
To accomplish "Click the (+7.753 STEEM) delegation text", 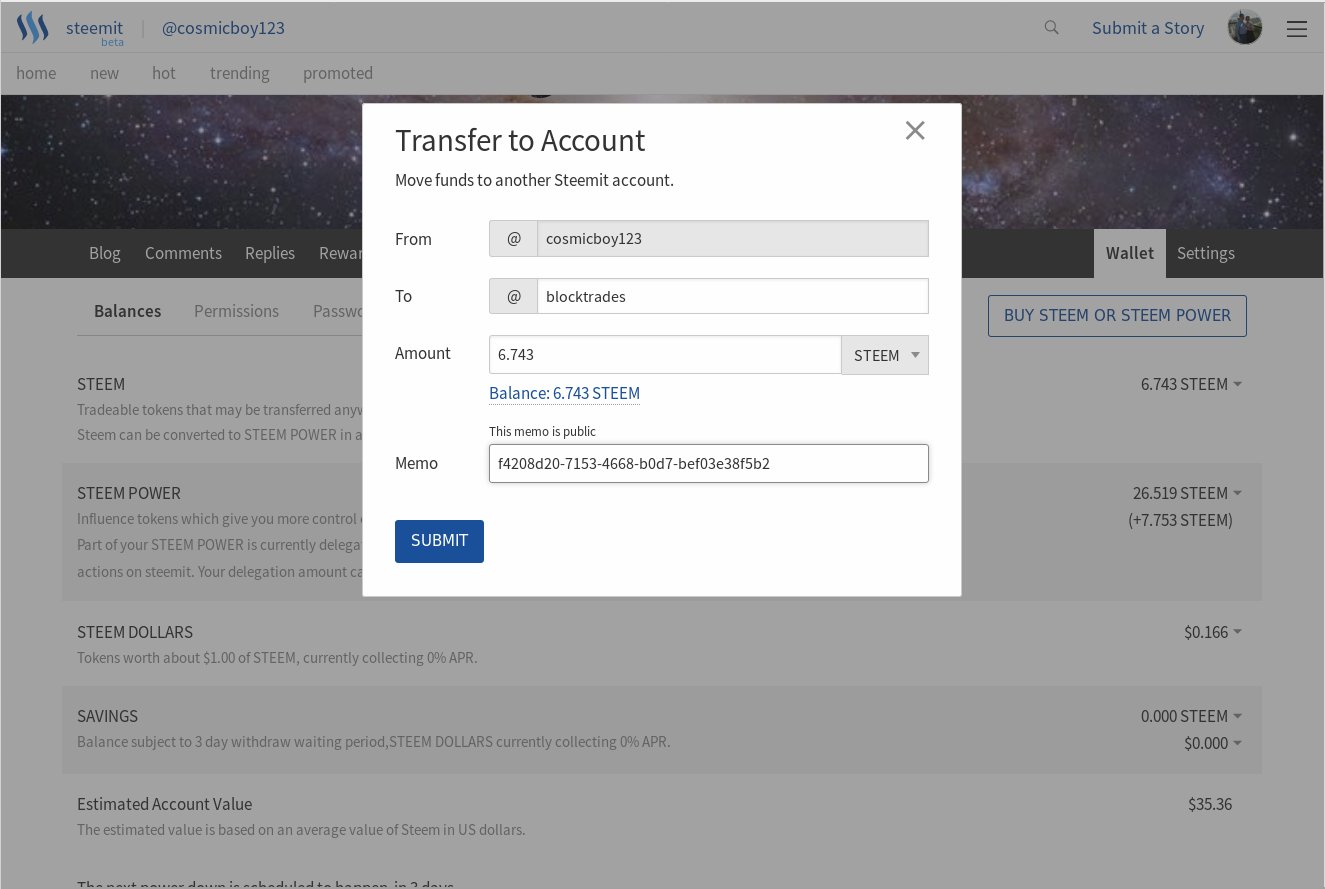I will tap(1180, 520).
